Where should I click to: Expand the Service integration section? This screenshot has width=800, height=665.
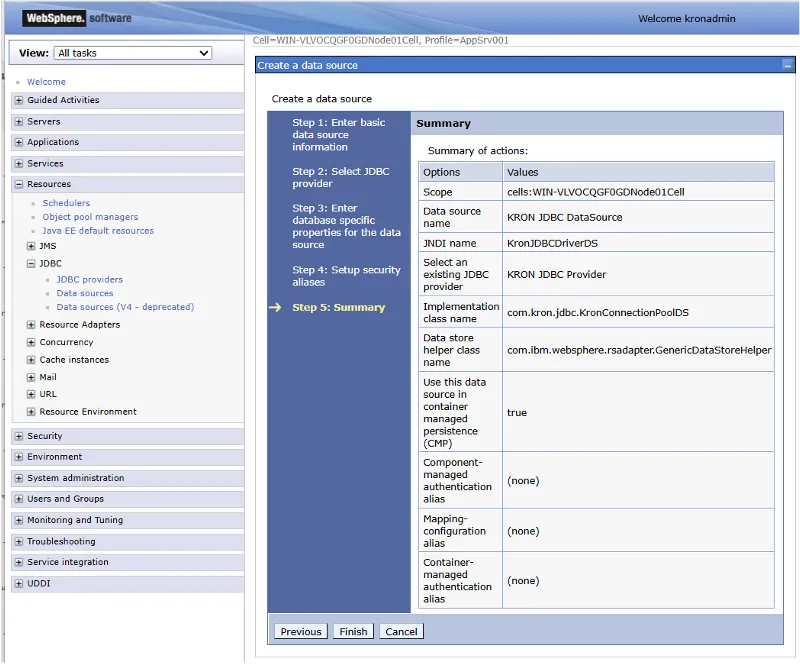pyautogui.click(x=19, y=562)
